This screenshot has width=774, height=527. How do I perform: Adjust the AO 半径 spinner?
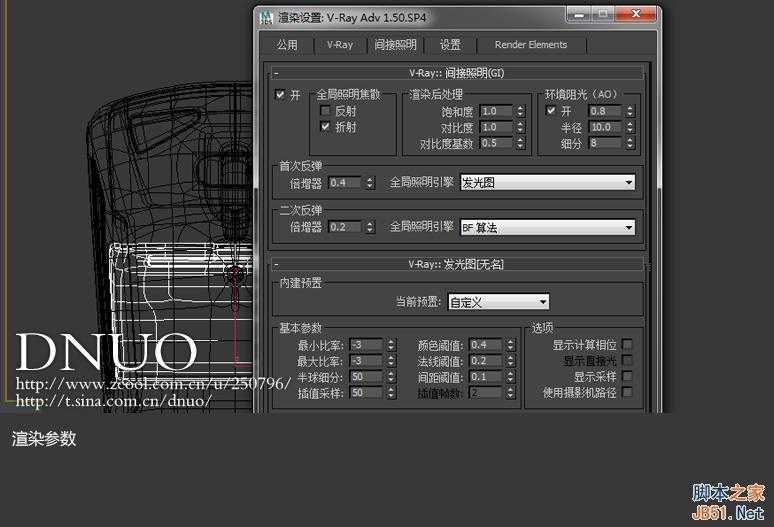630,127
